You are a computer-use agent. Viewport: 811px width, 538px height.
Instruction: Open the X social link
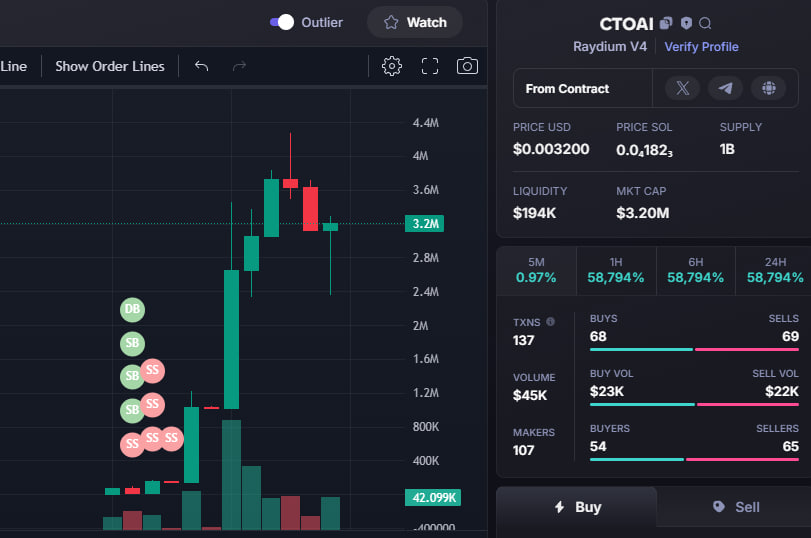[x=682, y=88]
